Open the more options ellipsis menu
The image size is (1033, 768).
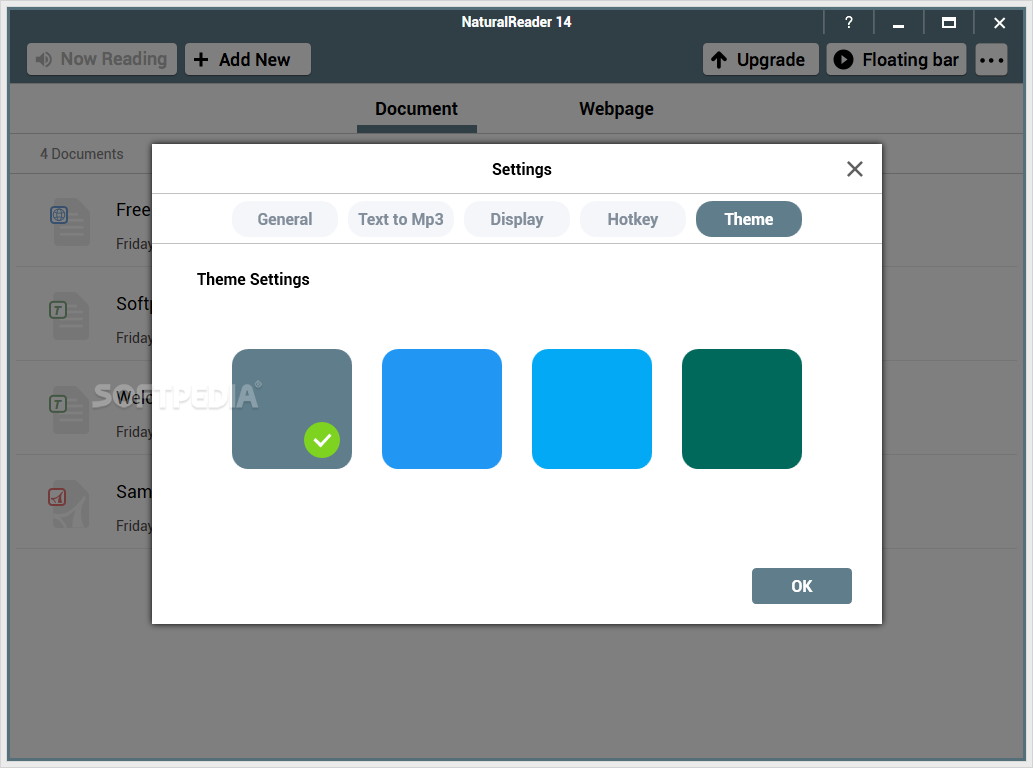pyautogui.click(x=991, y=59)
